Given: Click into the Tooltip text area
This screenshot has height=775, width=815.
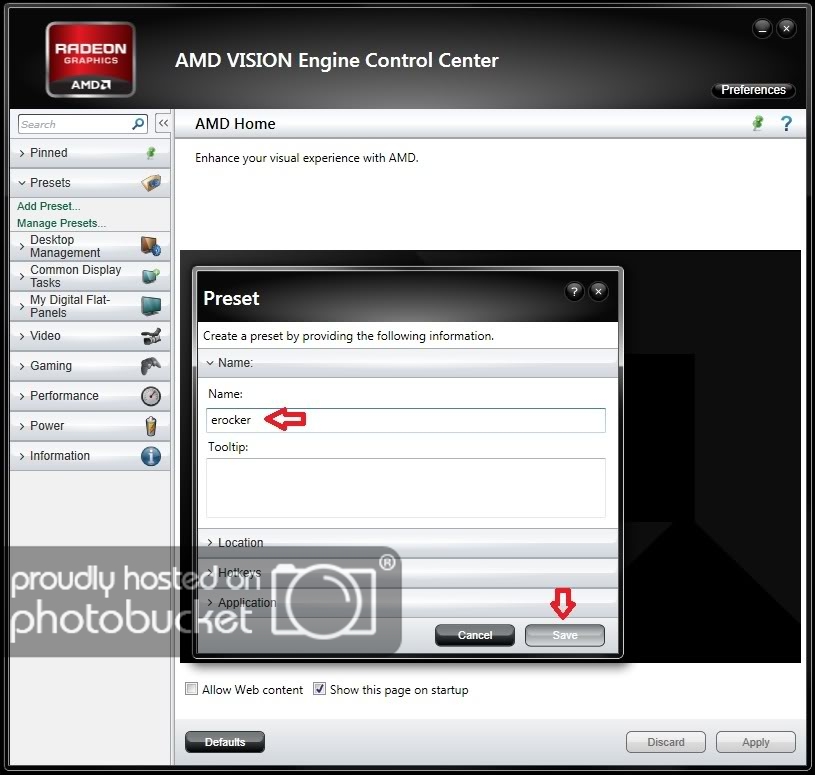Looking at the screenshot, I should 405,488.
